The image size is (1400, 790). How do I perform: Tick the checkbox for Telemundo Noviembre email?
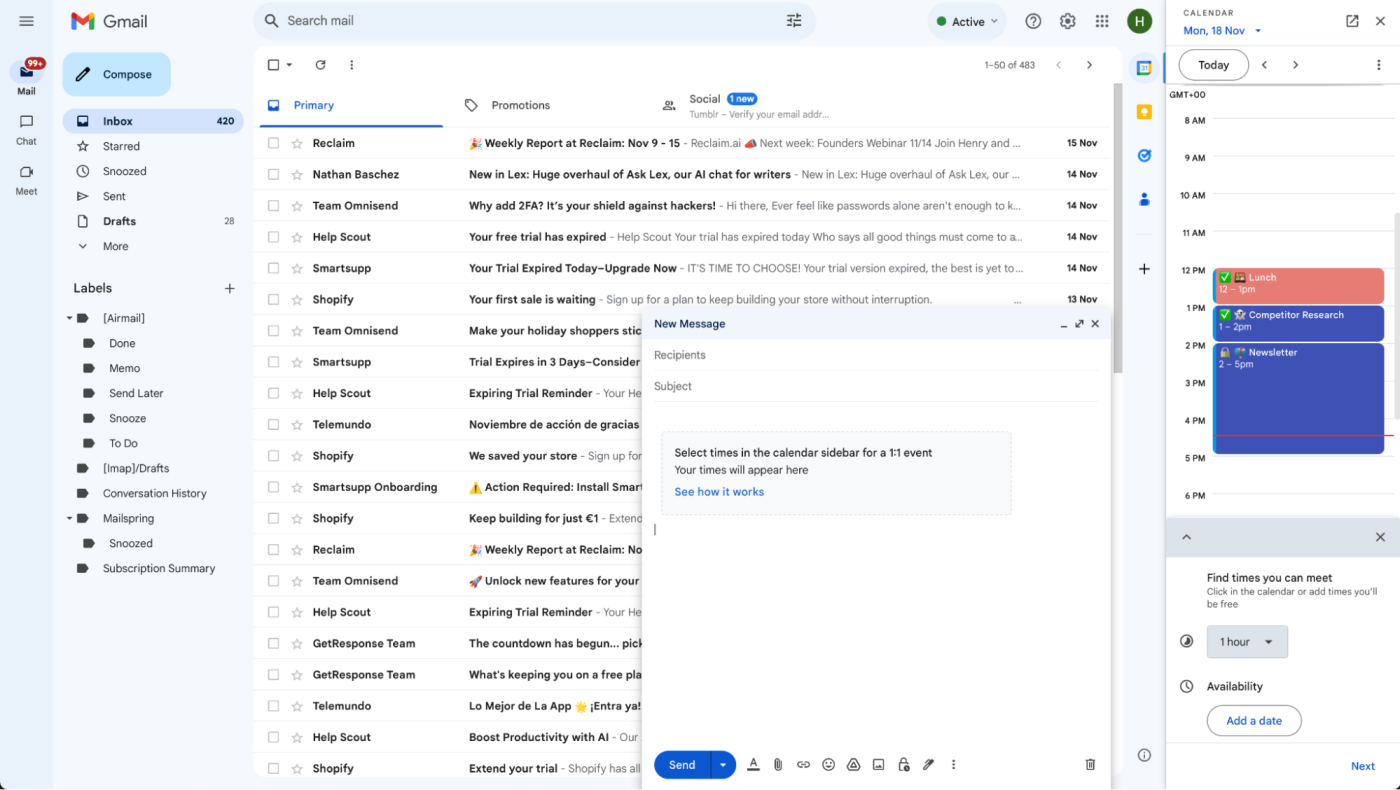pos(273,424)
